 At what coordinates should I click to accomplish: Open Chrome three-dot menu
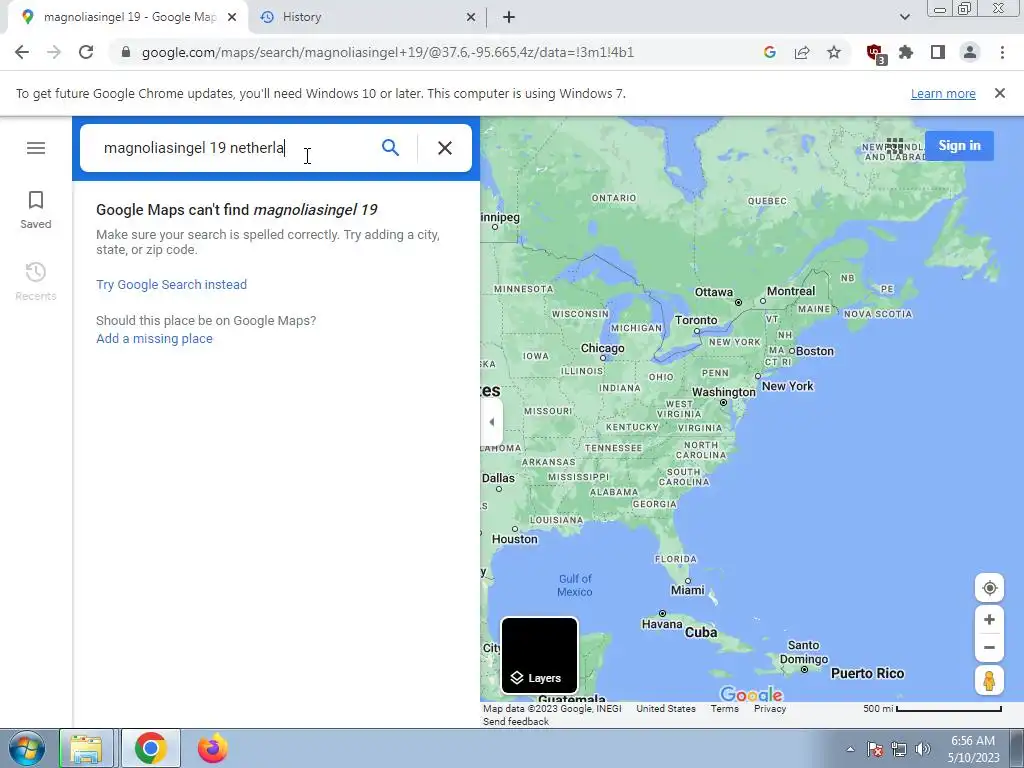click(x=1002, y=52)
